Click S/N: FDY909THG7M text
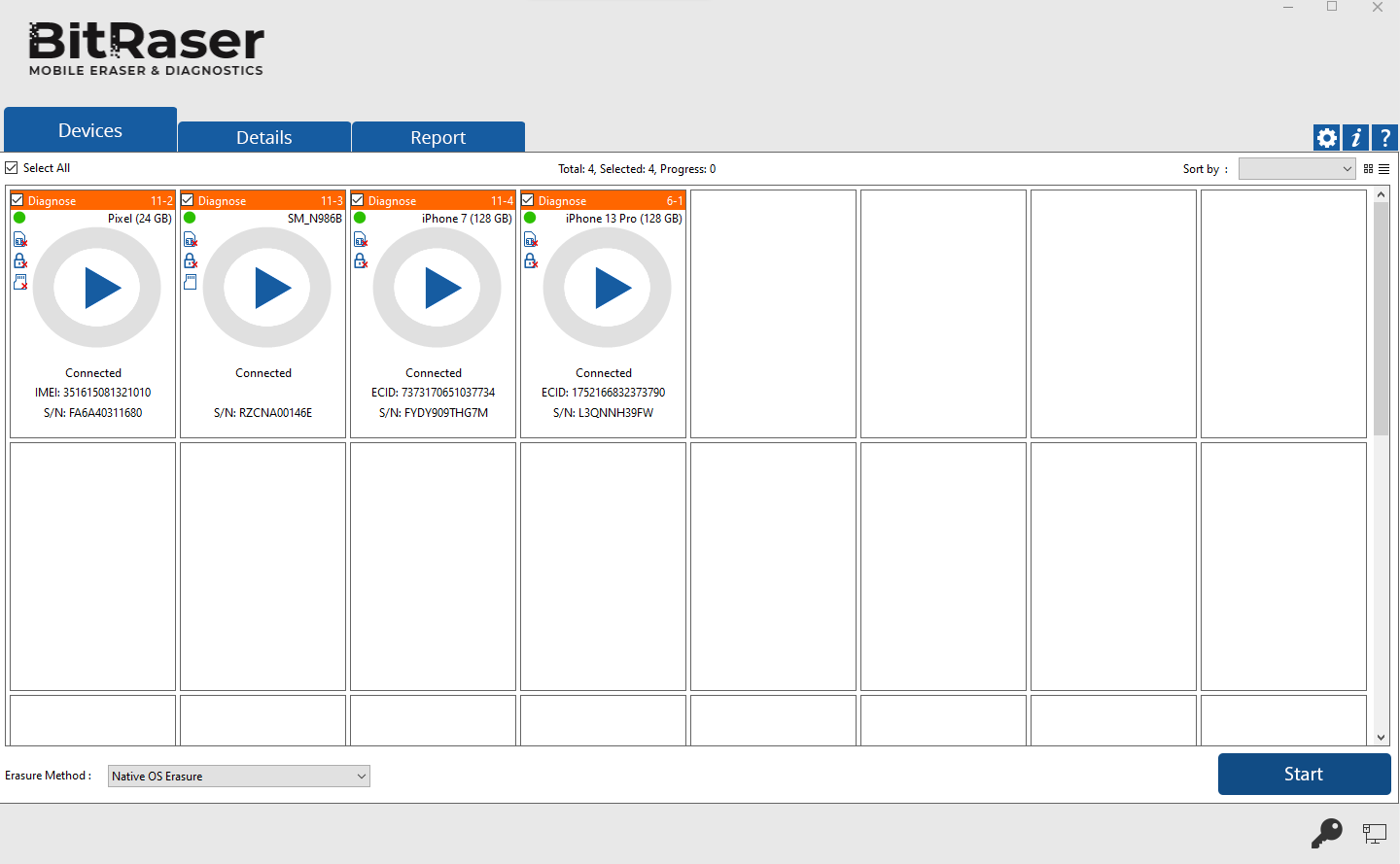The image size is (1400, 864). 434,413
